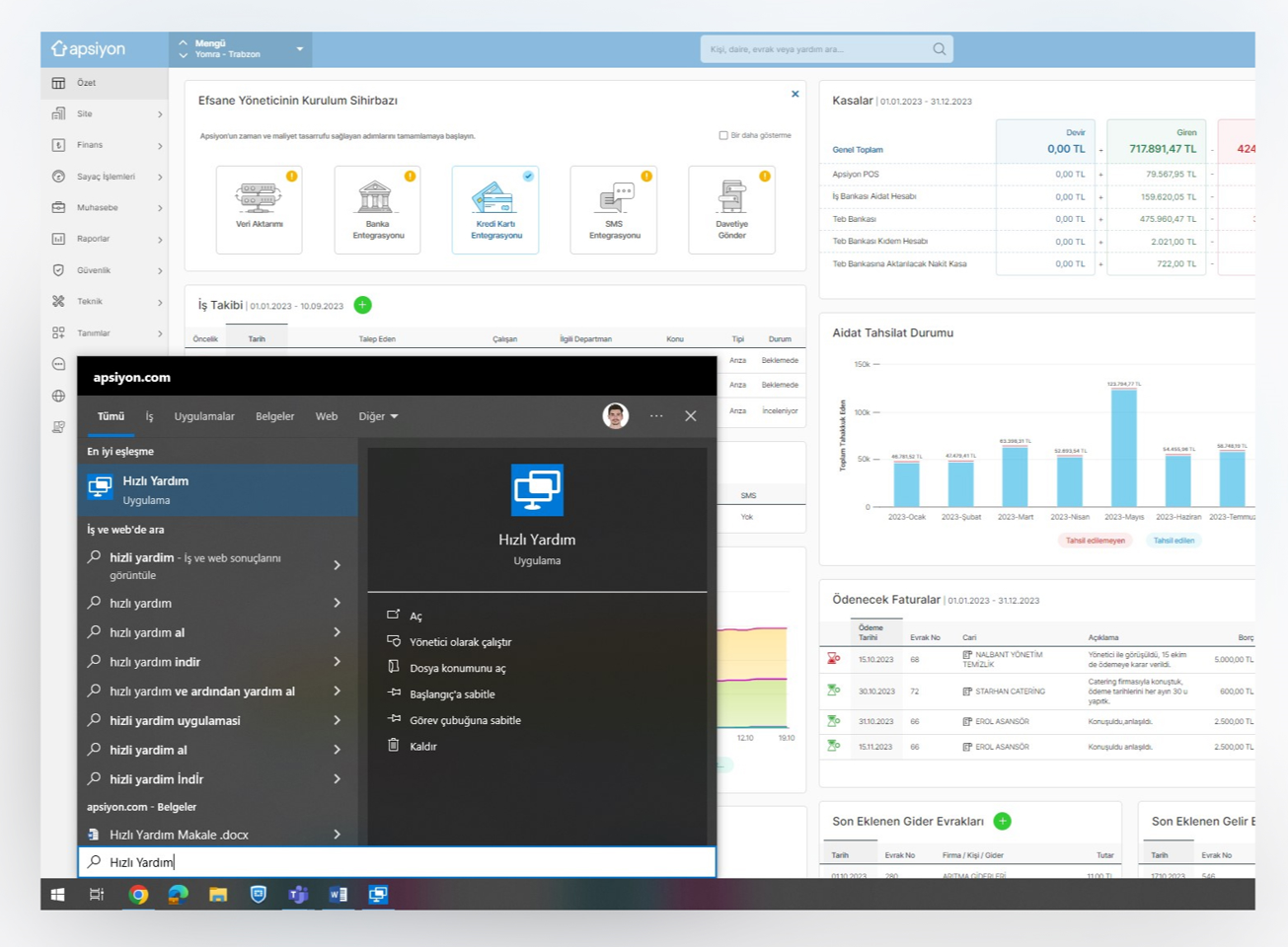Click the Güvenlik shield icon

58,270
